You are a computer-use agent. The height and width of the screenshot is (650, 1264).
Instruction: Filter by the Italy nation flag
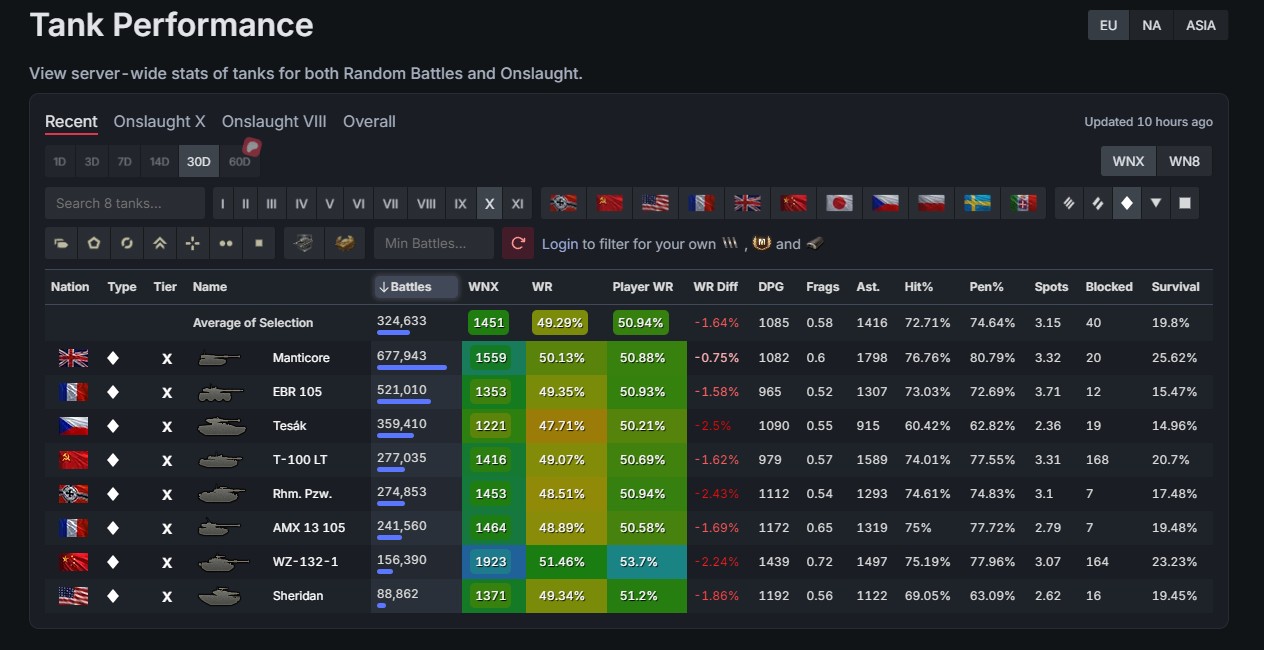coord(1023,203)
